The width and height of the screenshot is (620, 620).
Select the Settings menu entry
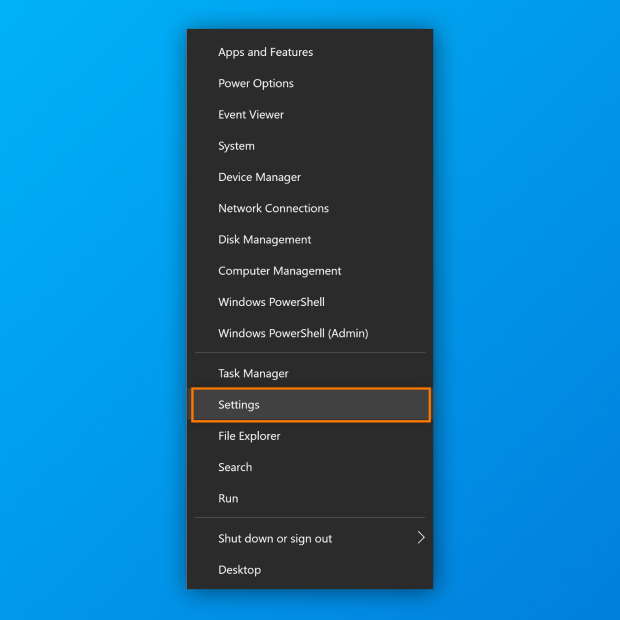coord(239,405)
